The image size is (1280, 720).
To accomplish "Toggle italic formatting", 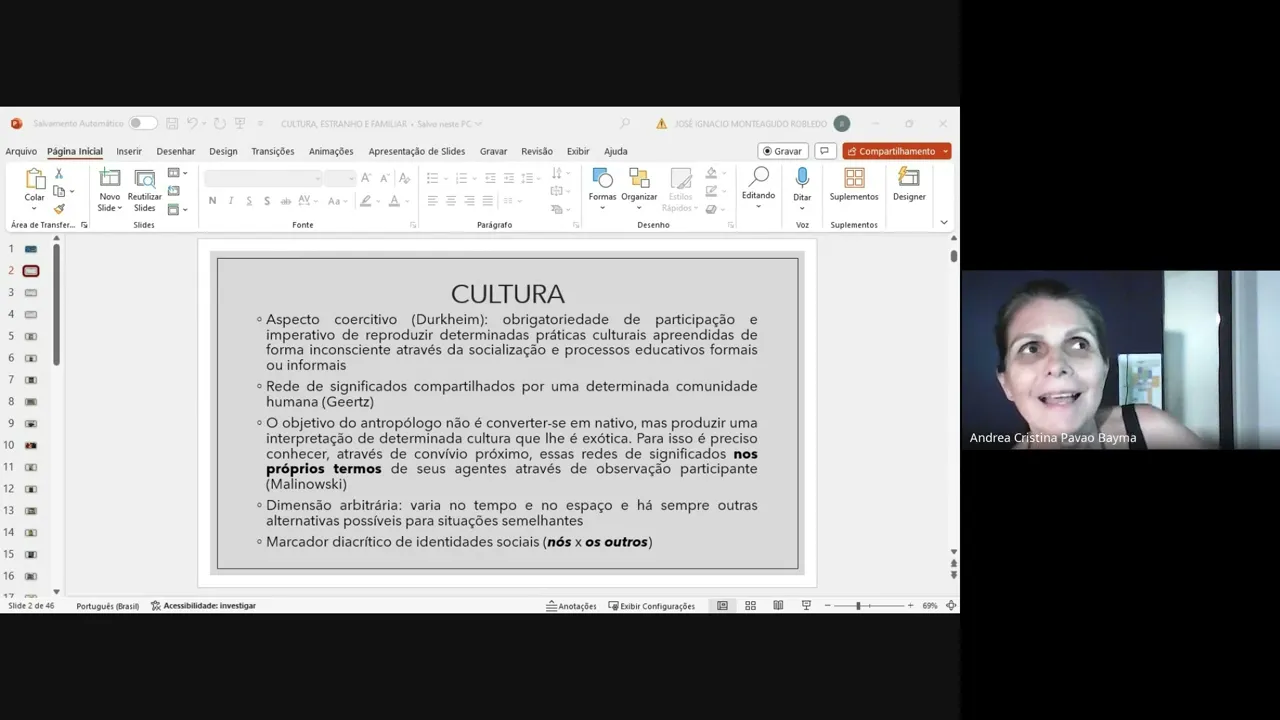I will [x=230, y=201].
